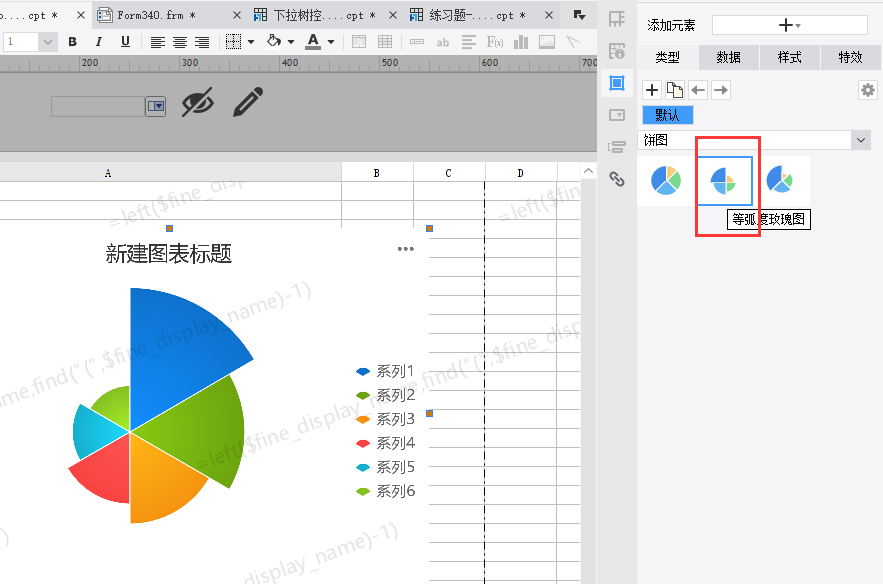Open the hyperlink panel in sidebar
The width and height of the screenshot is (883, 584).
pos(617,179)
